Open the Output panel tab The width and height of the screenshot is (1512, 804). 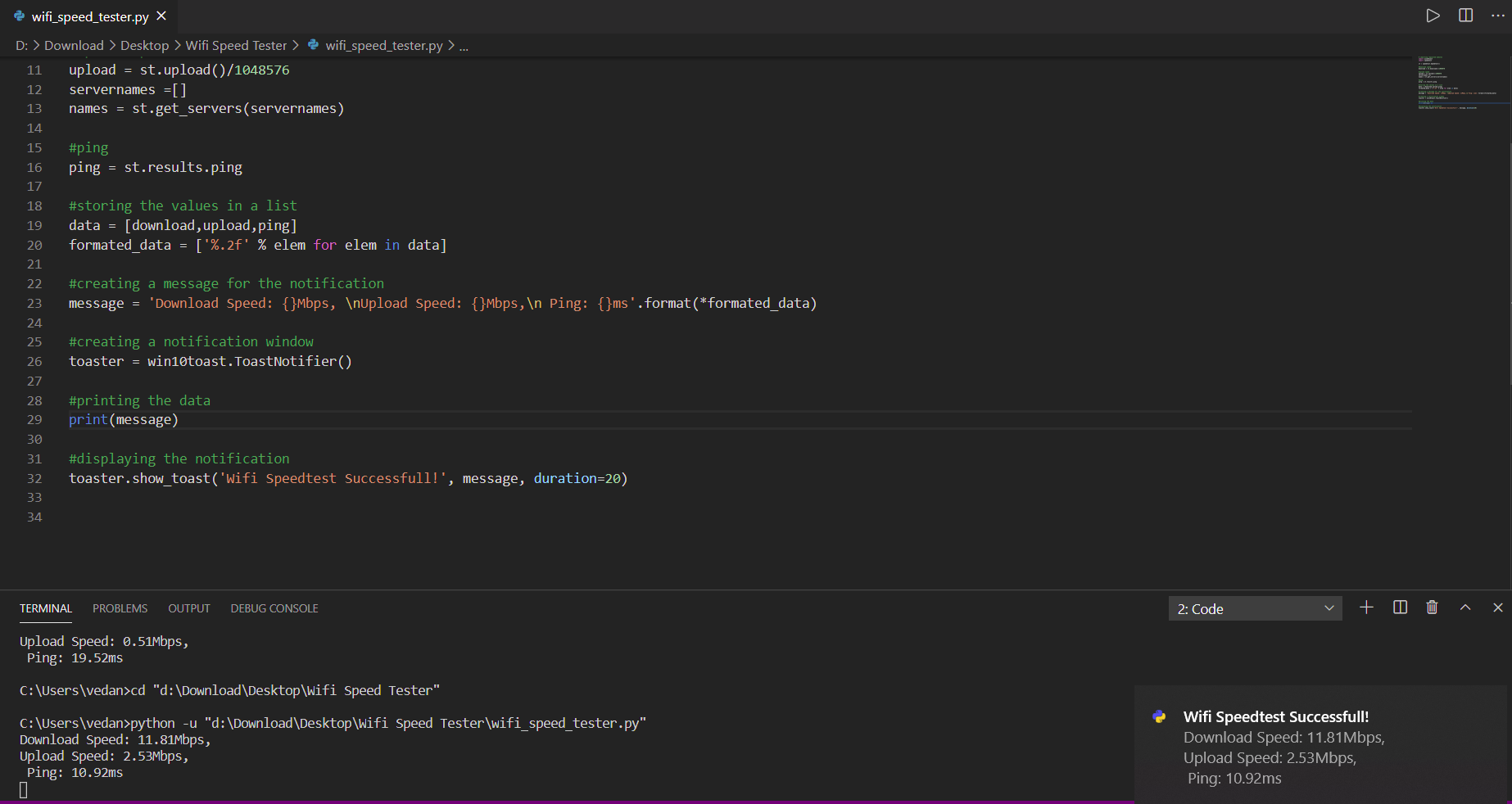tap(189, 608)
